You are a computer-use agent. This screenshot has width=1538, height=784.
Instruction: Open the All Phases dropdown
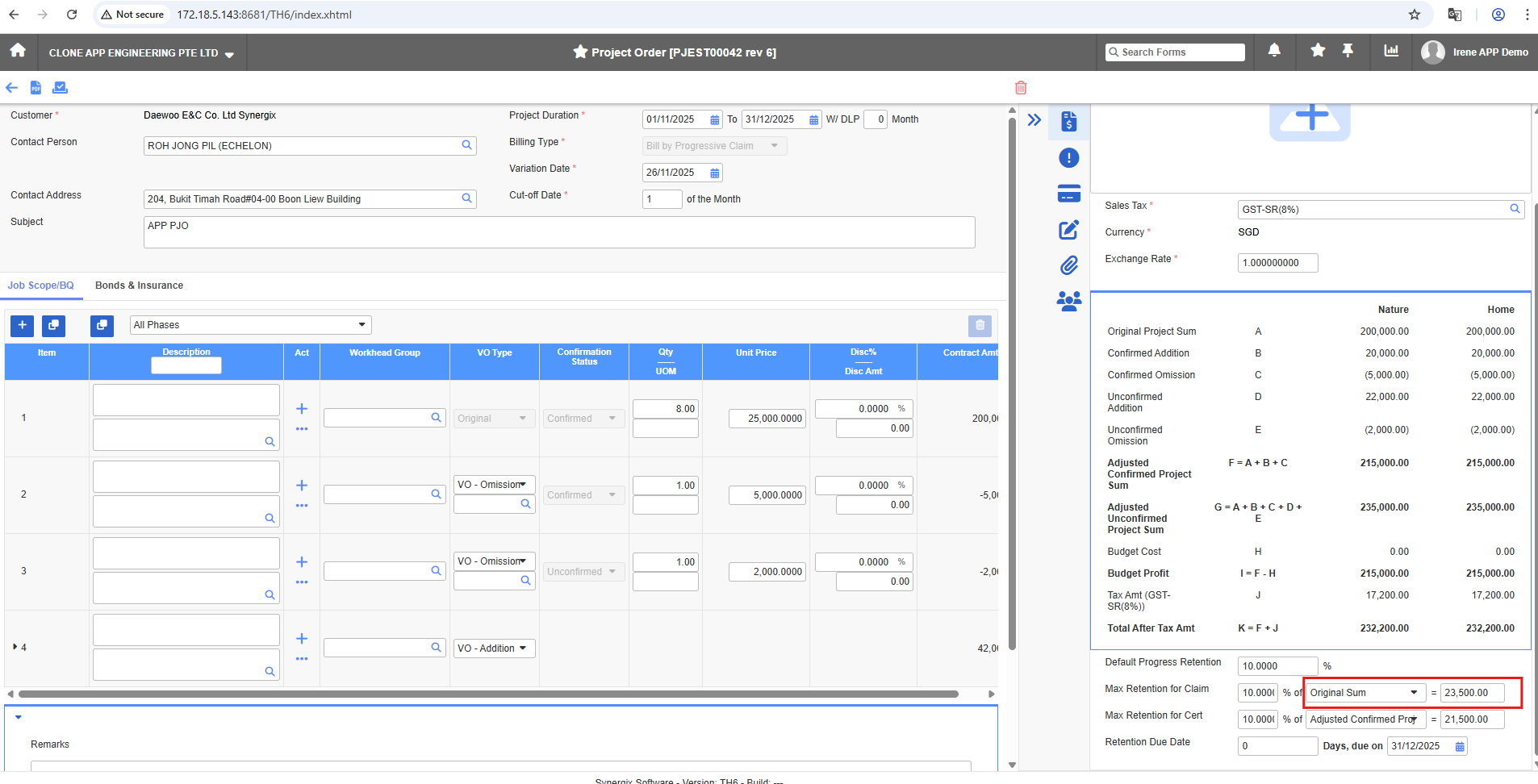(250, 325)
